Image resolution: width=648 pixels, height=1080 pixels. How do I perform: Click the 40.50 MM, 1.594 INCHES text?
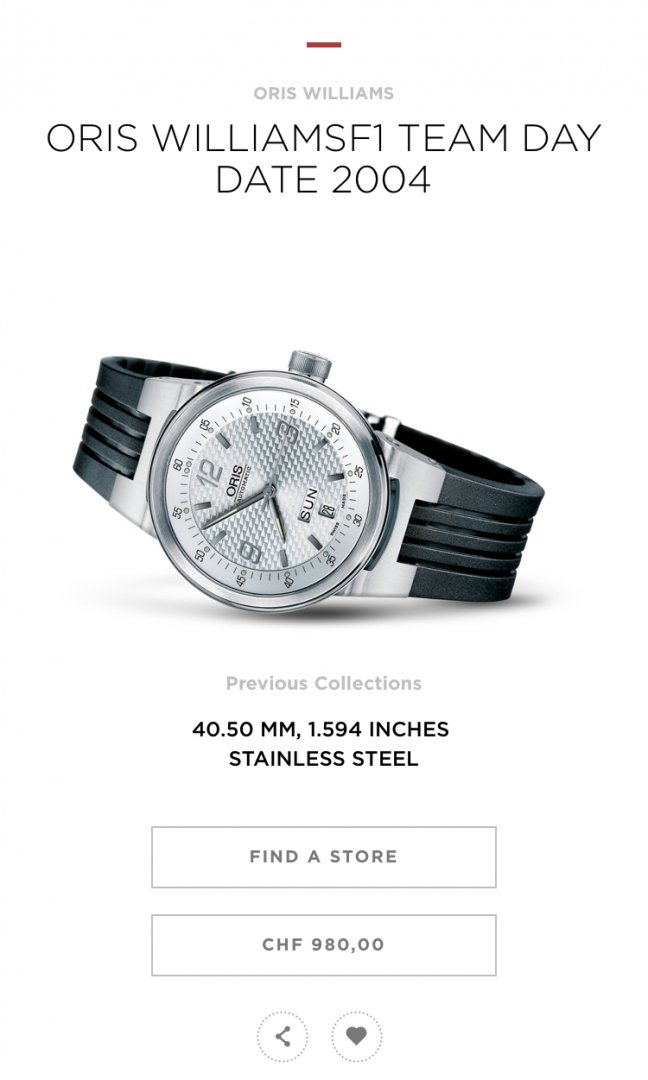coord(321,729)
